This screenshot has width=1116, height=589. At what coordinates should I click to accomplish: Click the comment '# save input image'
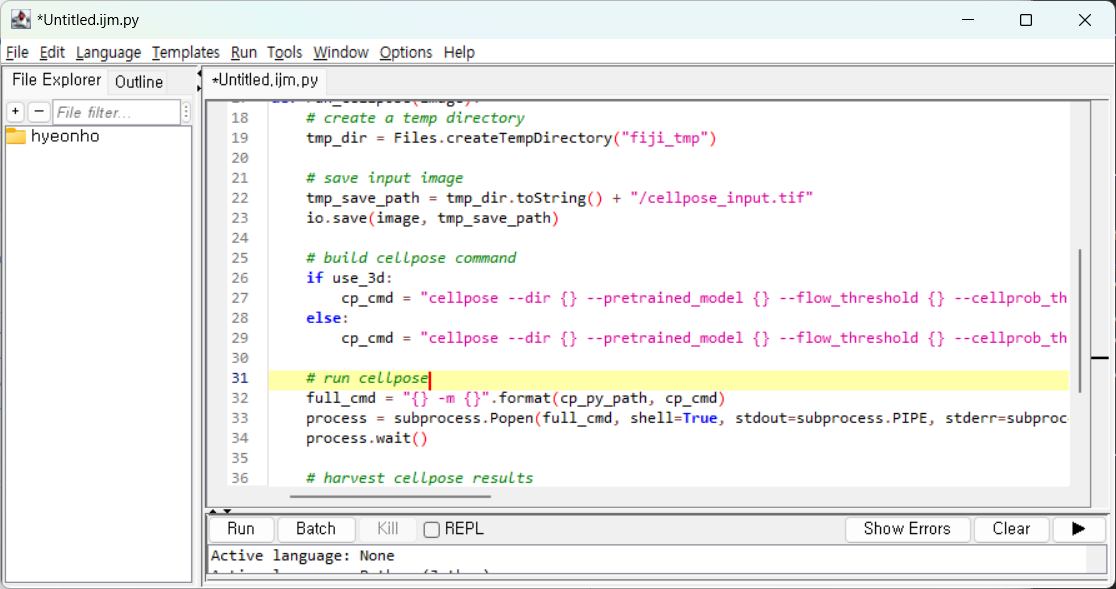(x=384, y=178)
